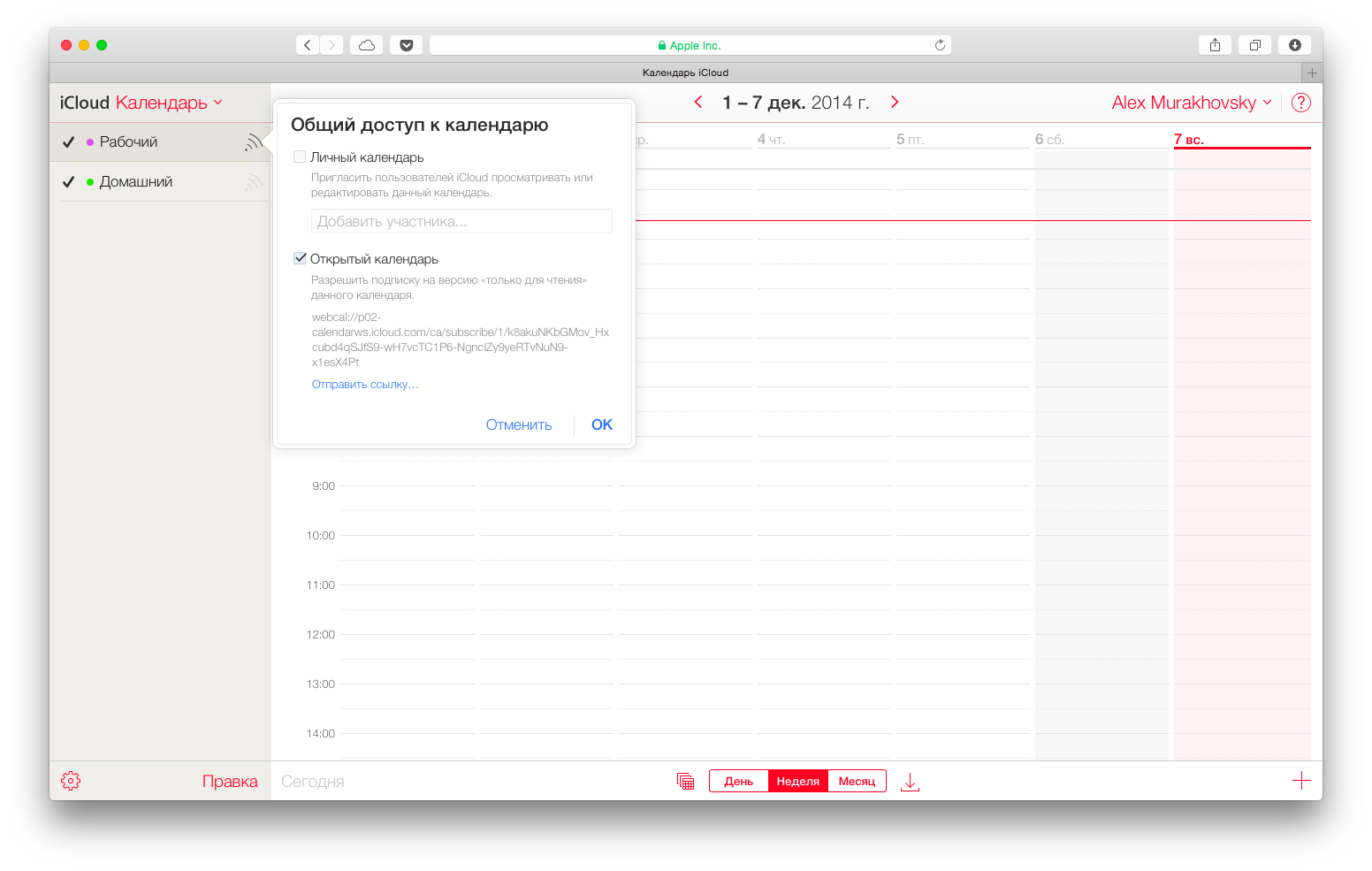The height and width of the screenshot is (871, 1372).
Task: Toggle visibility checkmark of Рабочий calendar
Action: (x=68, y=142)
